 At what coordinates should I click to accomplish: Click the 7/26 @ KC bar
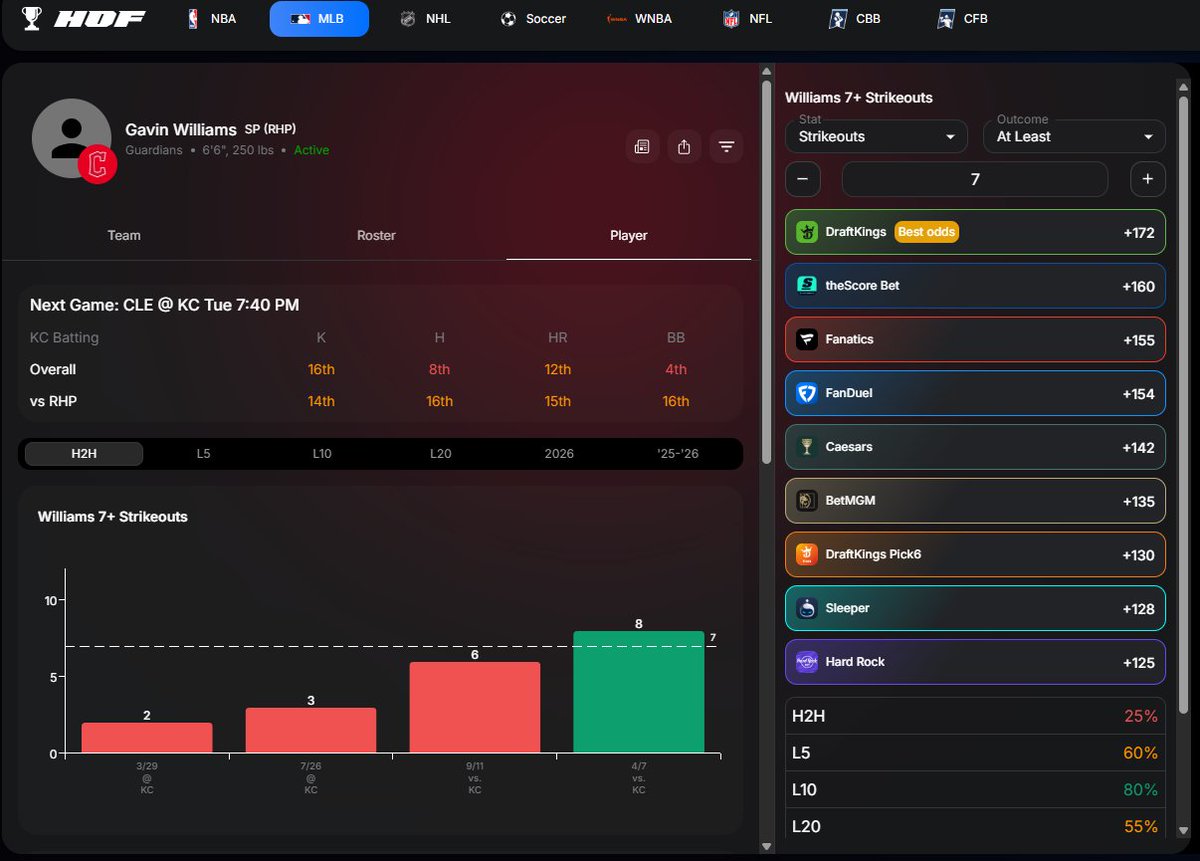click(x=311, y=730)
